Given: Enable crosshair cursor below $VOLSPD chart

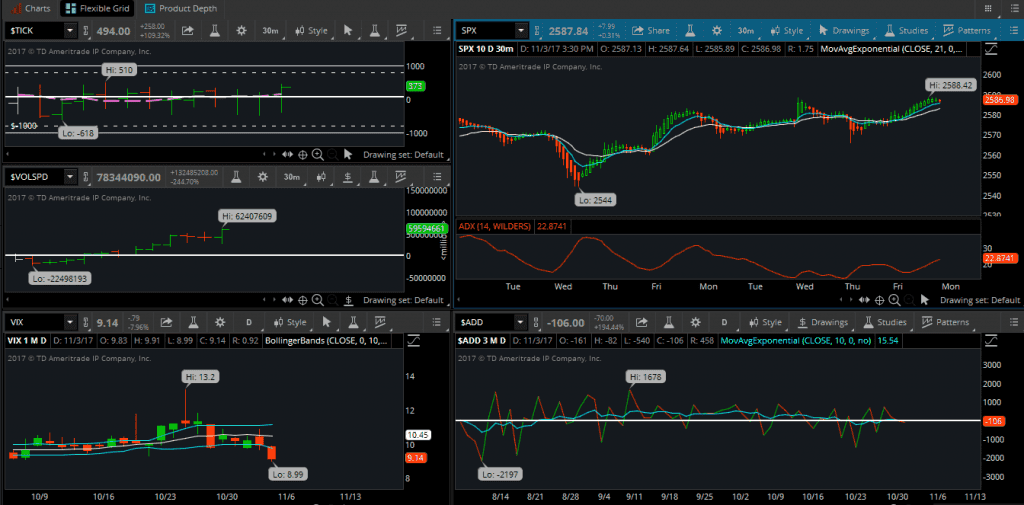Looking at the screenshot, I should tap(303, 300).
